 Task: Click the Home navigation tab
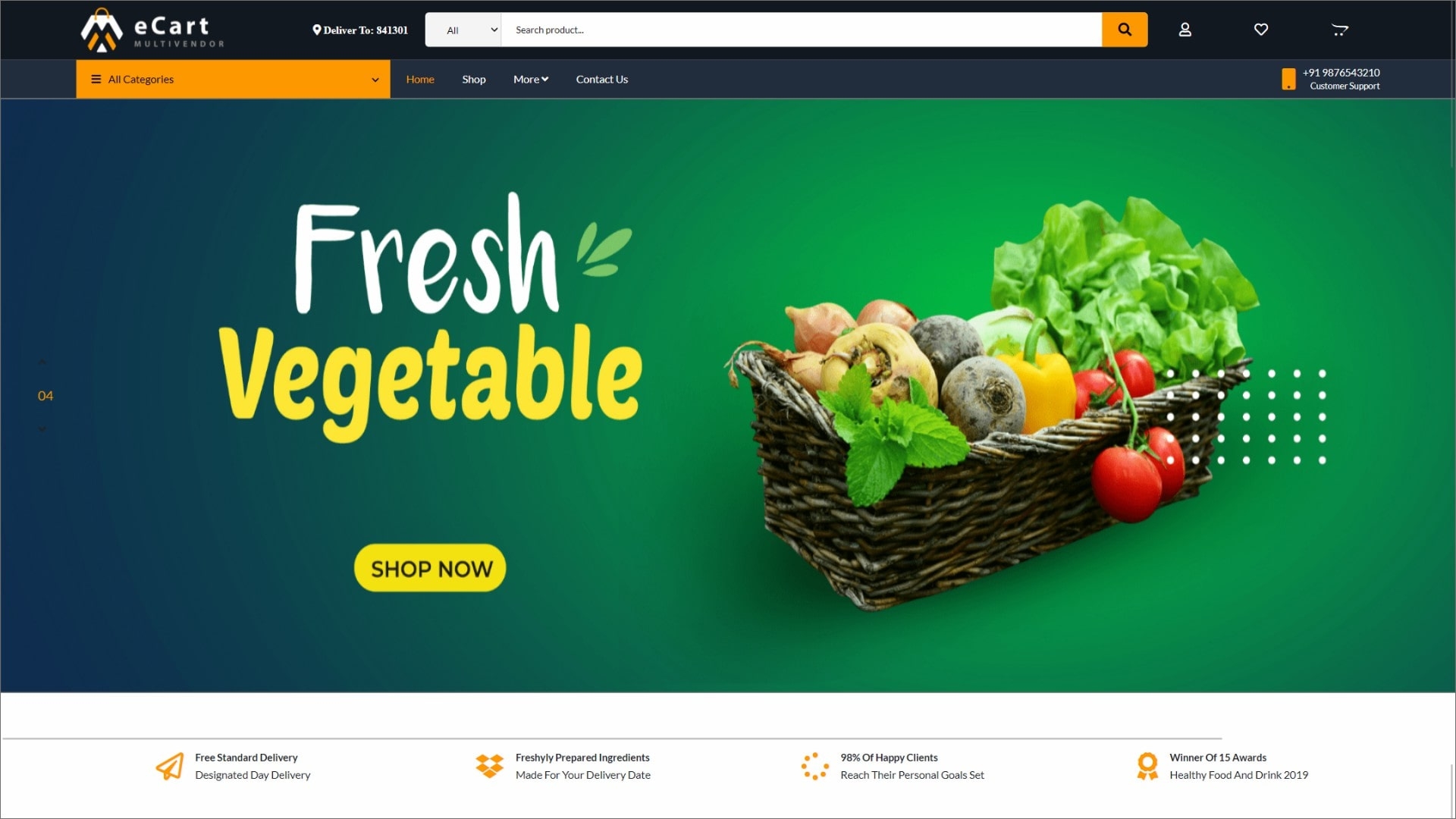419,78
